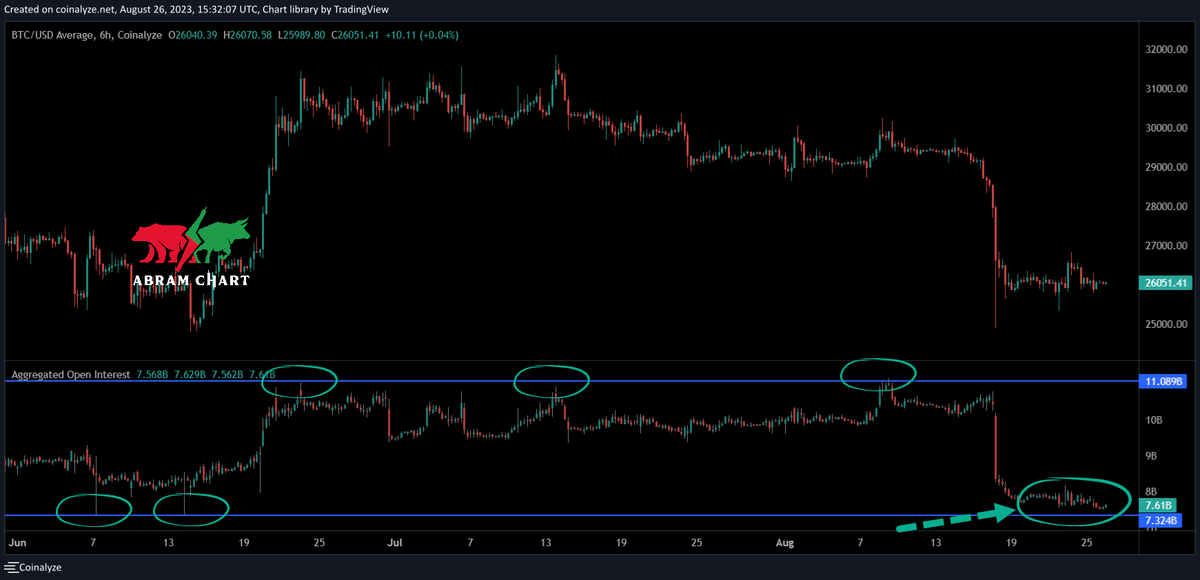Screen dimensions: 1200x580
Task: Click the current price tag 26051.41 on axis
Action: pyautogui.click(x=1165, y=283)
